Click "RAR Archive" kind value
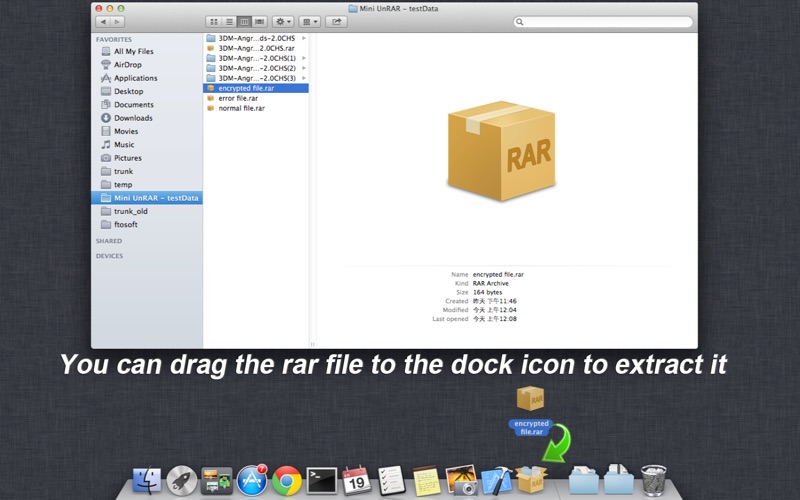The width and height of the screenshot is (800, 500). click(490, 283)
